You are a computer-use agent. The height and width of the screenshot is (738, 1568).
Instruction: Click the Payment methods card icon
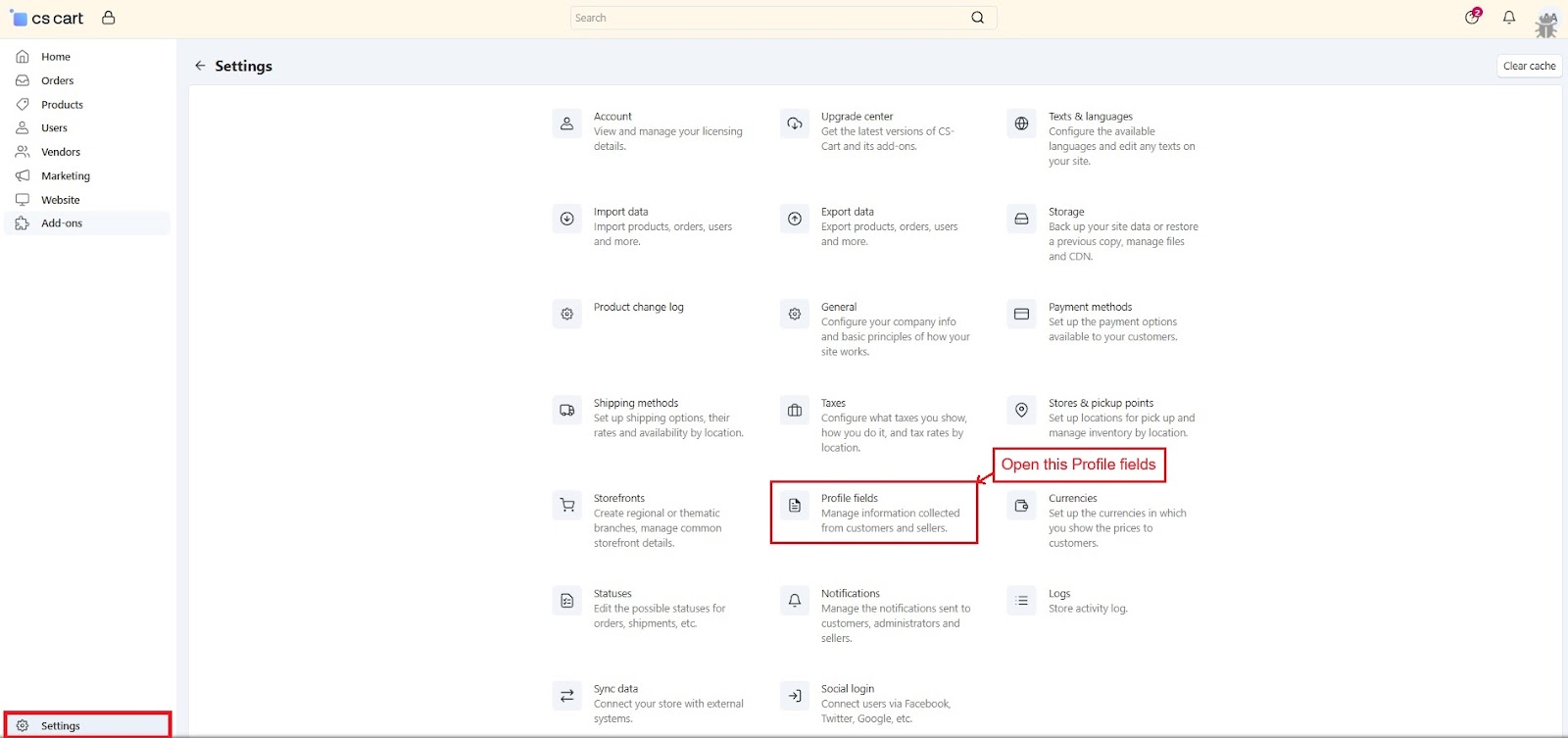click(1021, 315)
